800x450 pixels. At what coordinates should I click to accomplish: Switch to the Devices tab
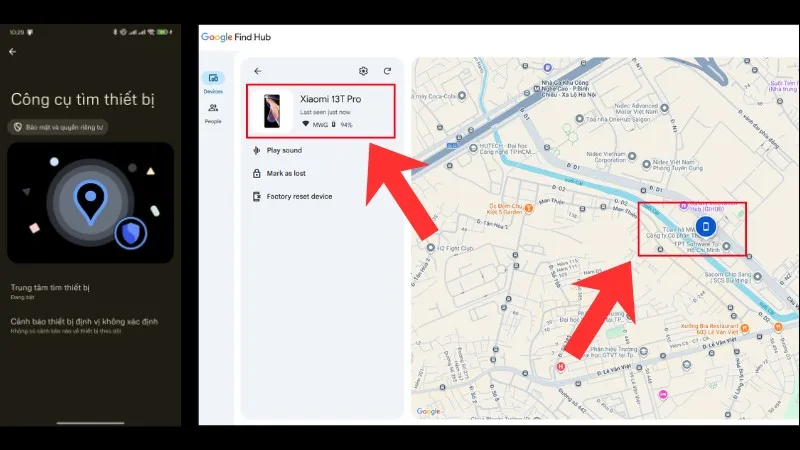pyautogui.click(x=213, y=82)
